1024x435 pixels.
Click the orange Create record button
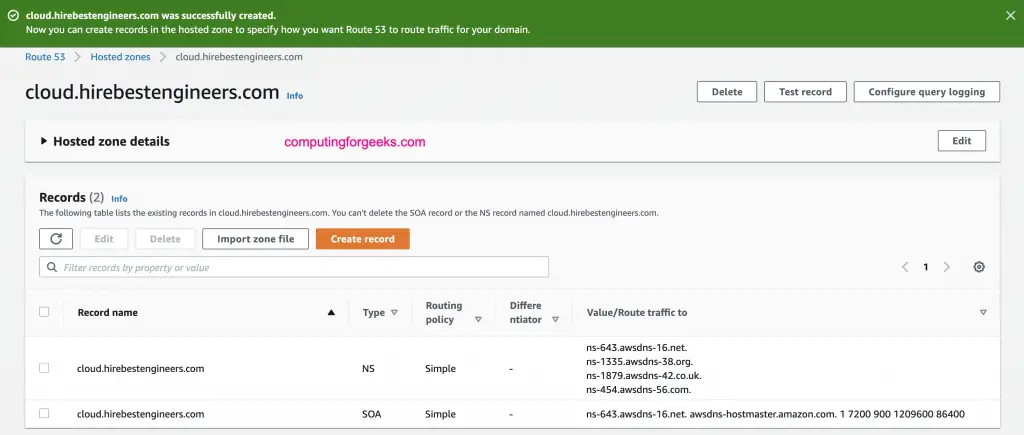coord(362,239)
